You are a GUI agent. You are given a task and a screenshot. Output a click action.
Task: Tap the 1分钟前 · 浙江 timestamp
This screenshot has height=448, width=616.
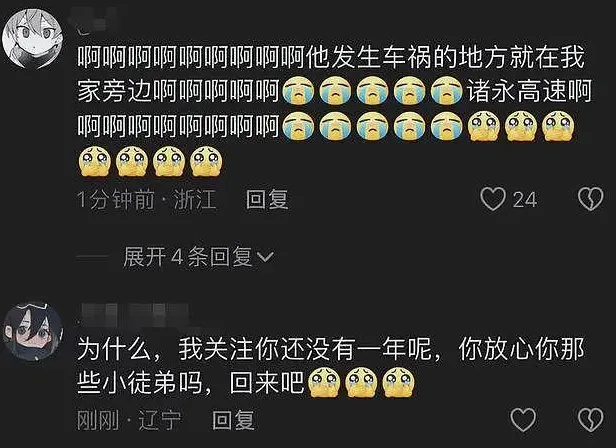(147, 199)
